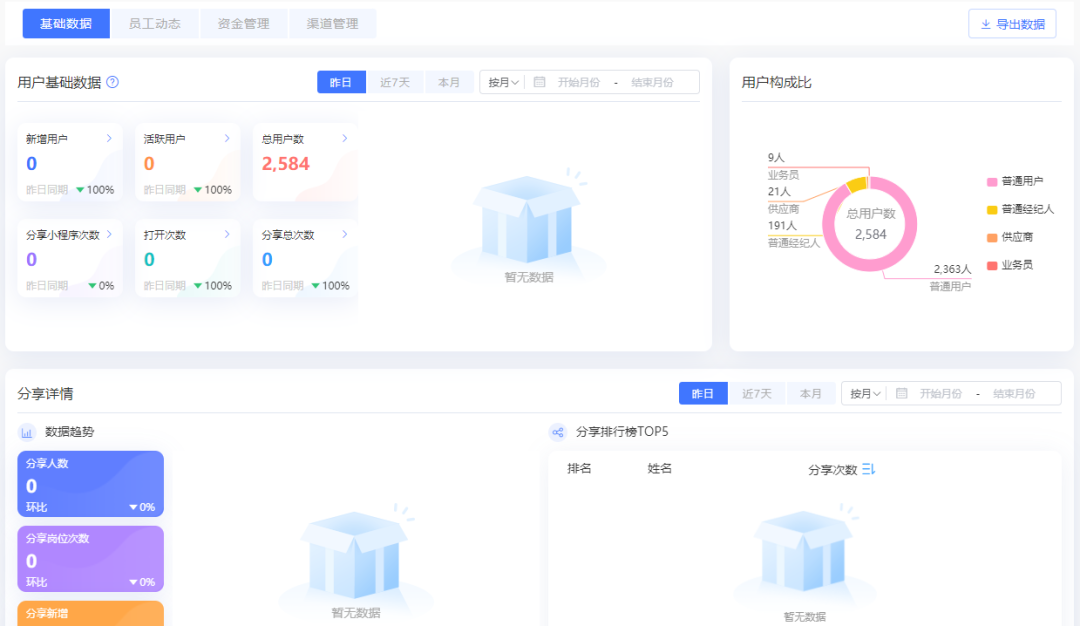Click 0% indicator in 分享小程序次数 card

click(x=101, y=285)
